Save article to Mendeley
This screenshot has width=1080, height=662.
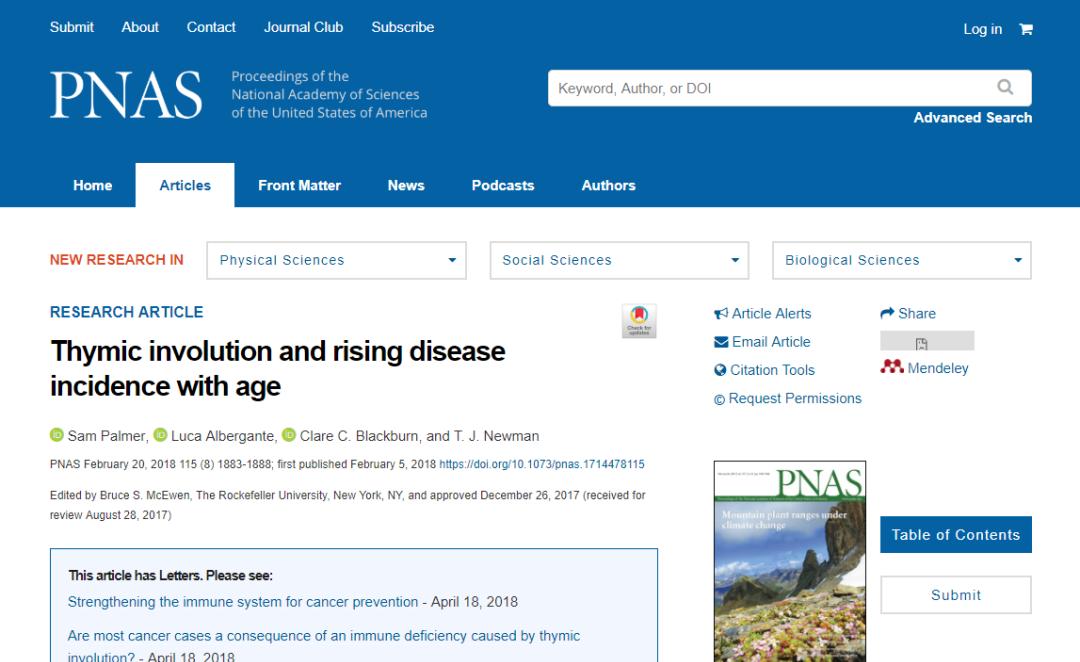pyautogui.click(x=925, y=368)
